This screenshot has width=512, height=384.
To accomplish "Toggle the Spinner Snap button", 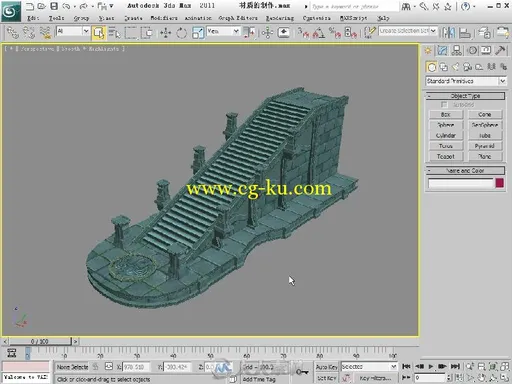I will click(x=351, y=33).
